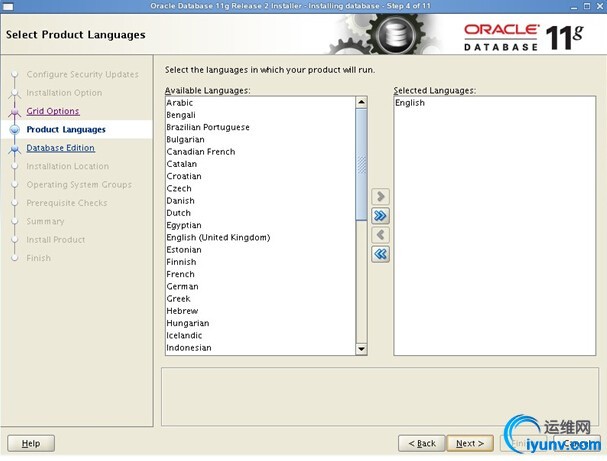Select Croatian in Available Languages
The height and width of the screenshot is (461, 607).
[260, 176]
